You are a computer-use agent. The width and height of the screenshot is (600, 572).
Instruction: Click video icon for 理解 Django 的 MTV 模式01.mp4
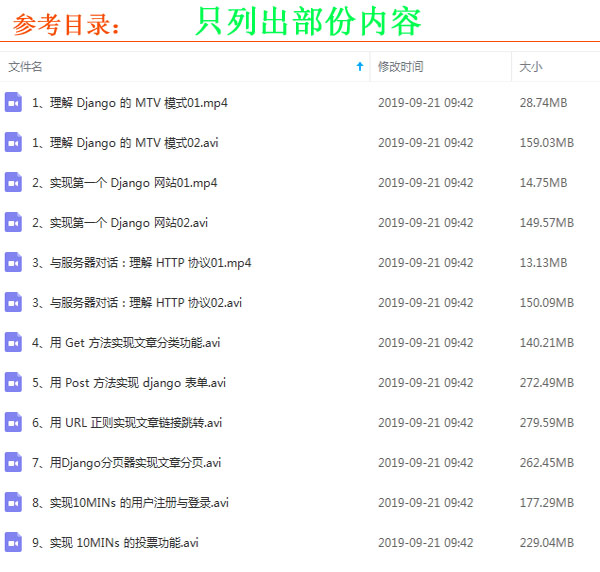(13, 102)
